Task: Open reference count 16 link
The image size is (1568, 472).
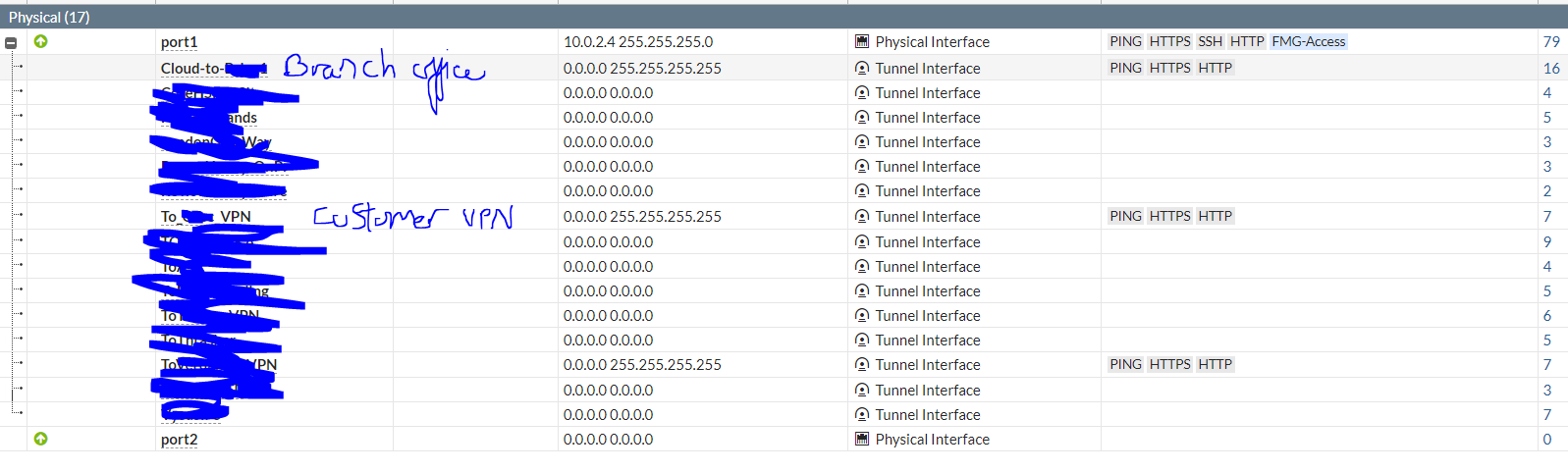Action: pyautogui.click(x=1551, y=68)
